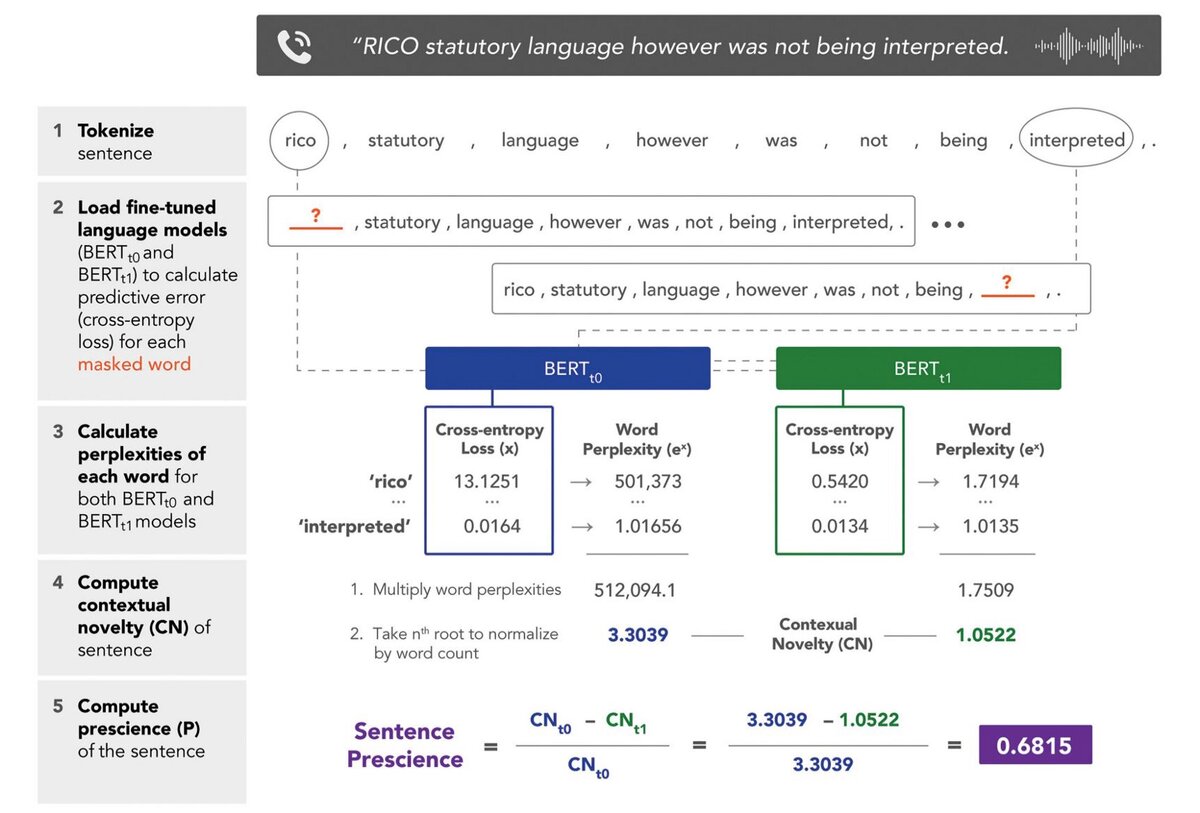Click the phone handset icon in header bar

[x=294, y=46]
